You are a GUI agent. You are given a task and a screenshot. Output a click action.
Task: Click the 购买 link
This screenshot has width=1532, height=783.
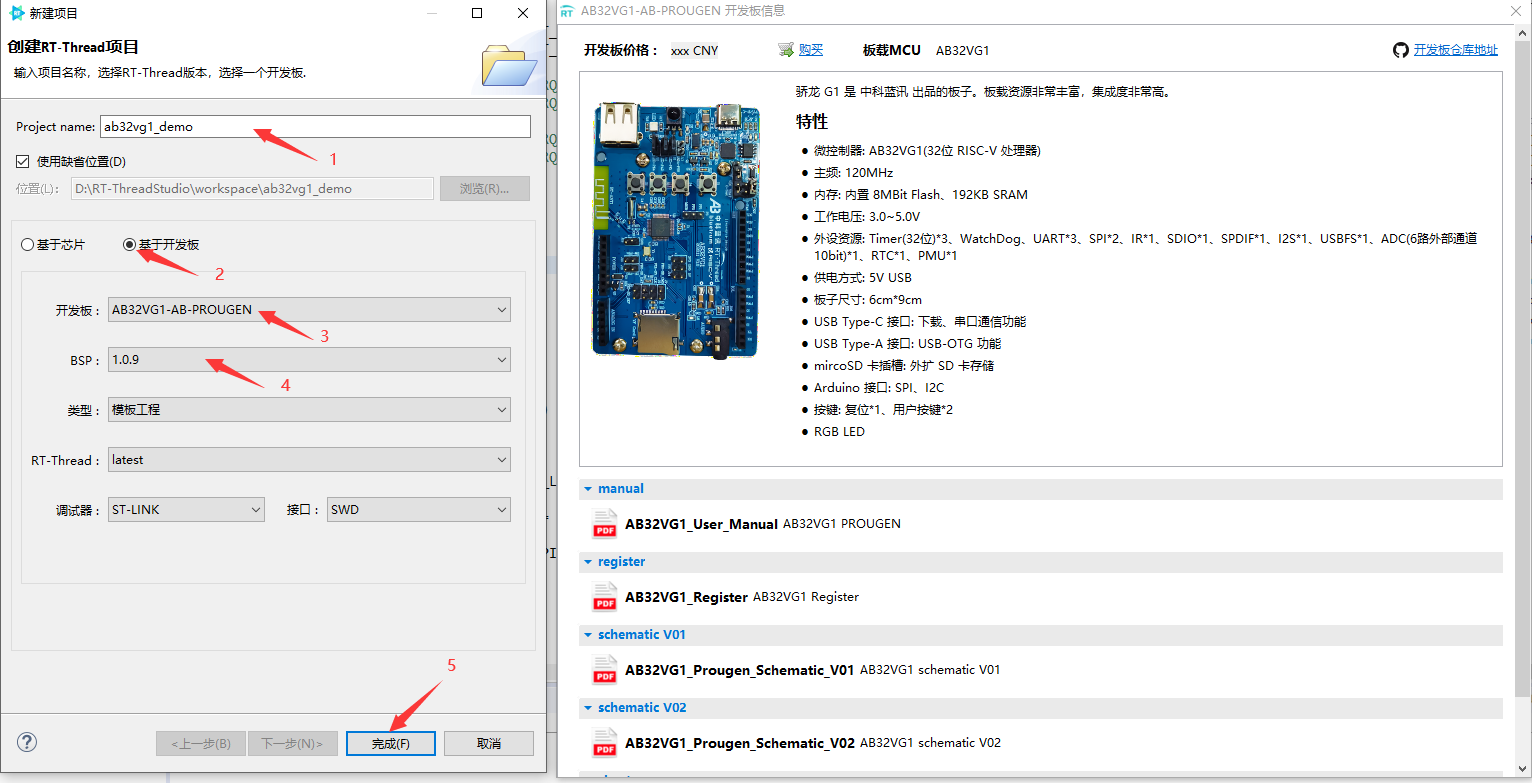click(811, 50)
